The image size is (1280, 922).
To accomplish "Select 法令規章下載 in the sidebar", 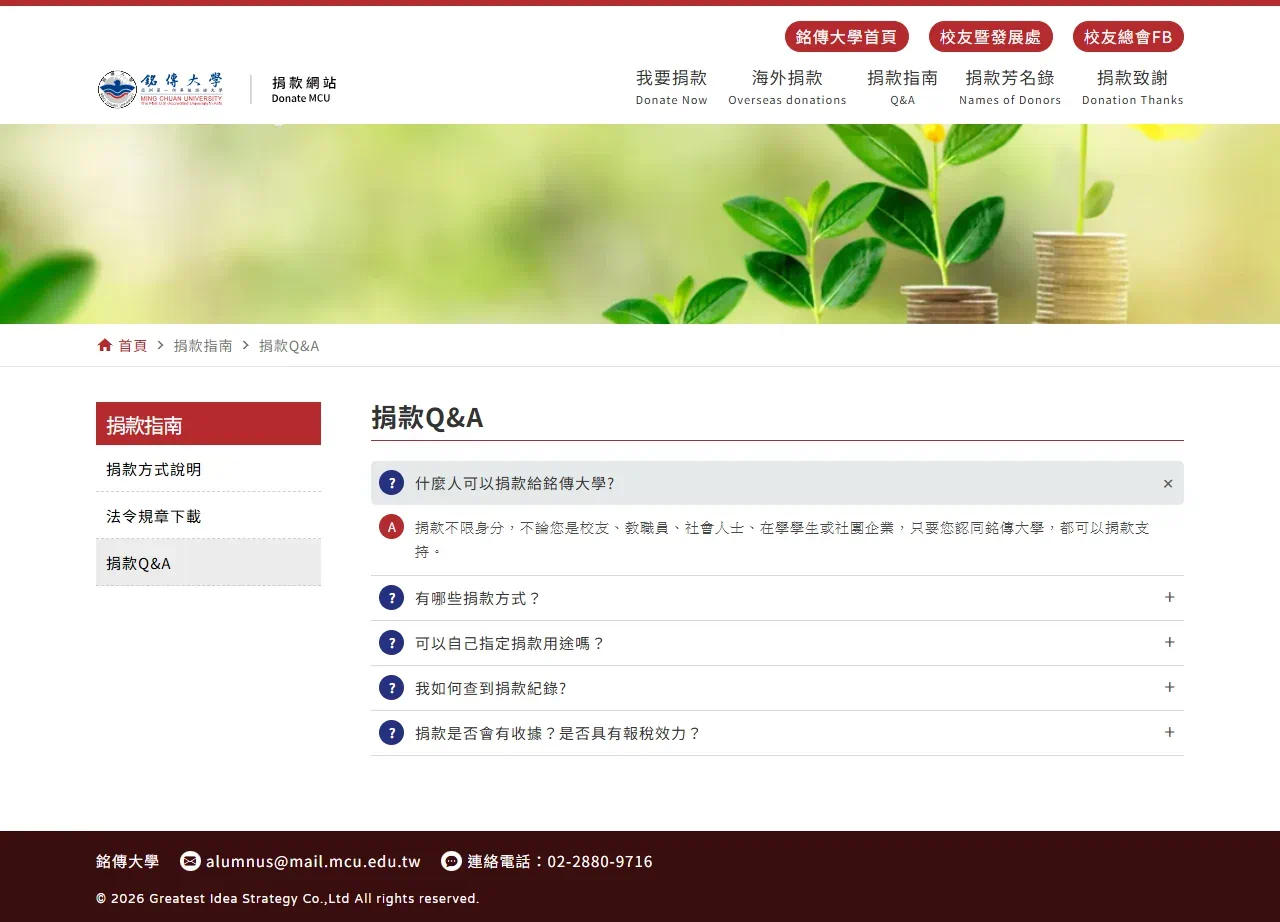I will [153, 515].
